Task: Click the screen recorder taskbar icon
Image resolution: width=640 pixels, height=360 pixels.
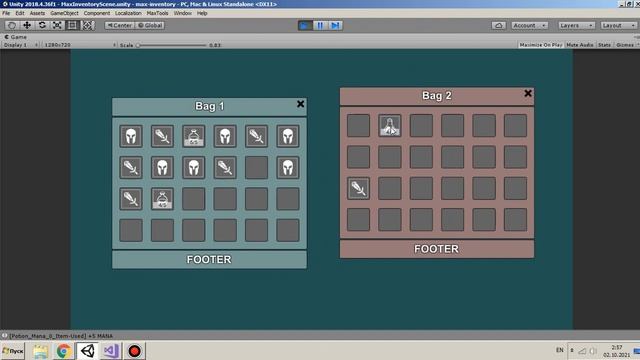Action: (134, 351)
